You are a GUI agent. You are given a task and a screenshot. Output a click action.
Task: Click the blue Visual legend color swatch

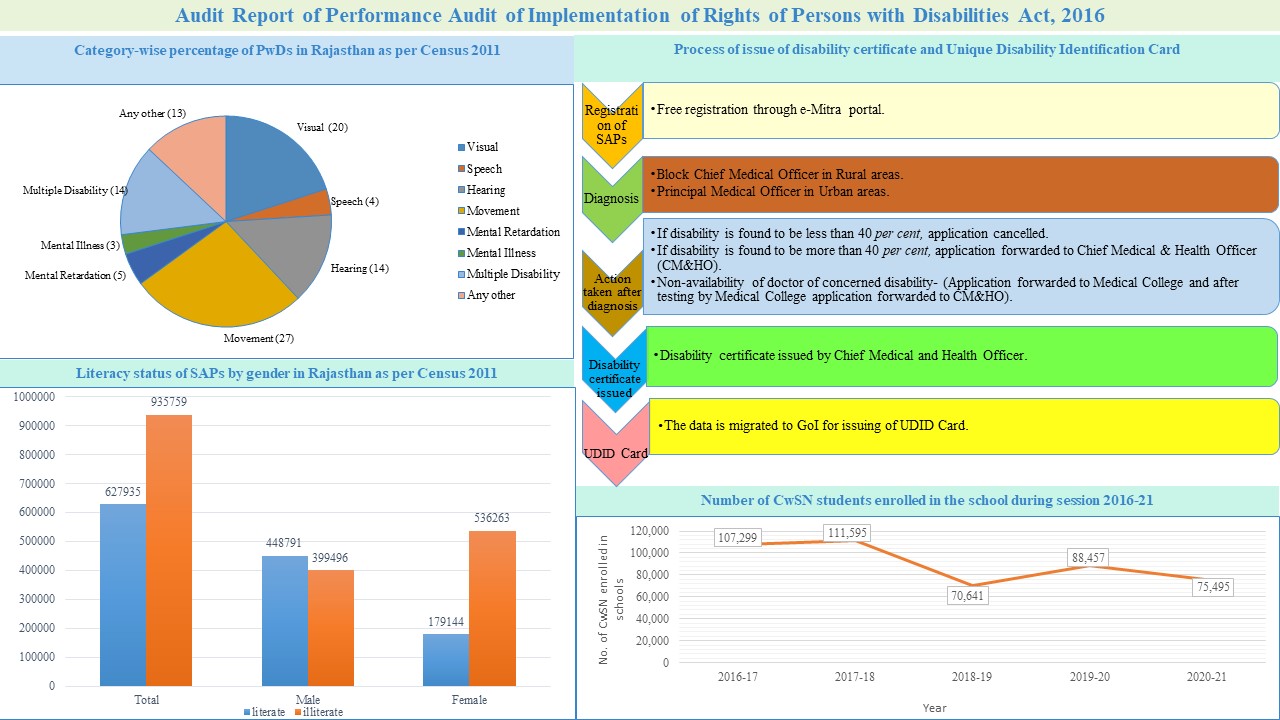click(x=459, y=148)
